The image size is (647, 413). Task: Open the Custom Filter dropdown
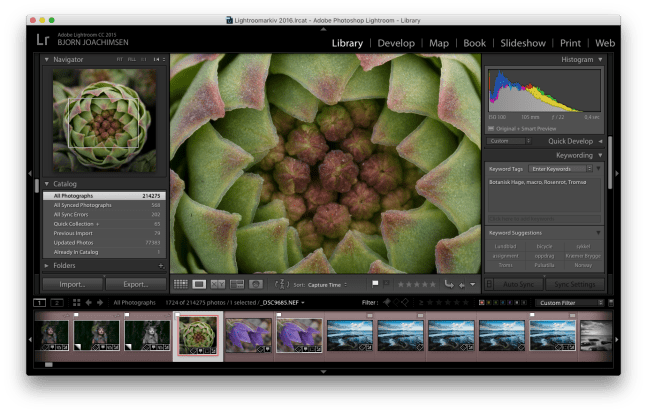[569, 301]
